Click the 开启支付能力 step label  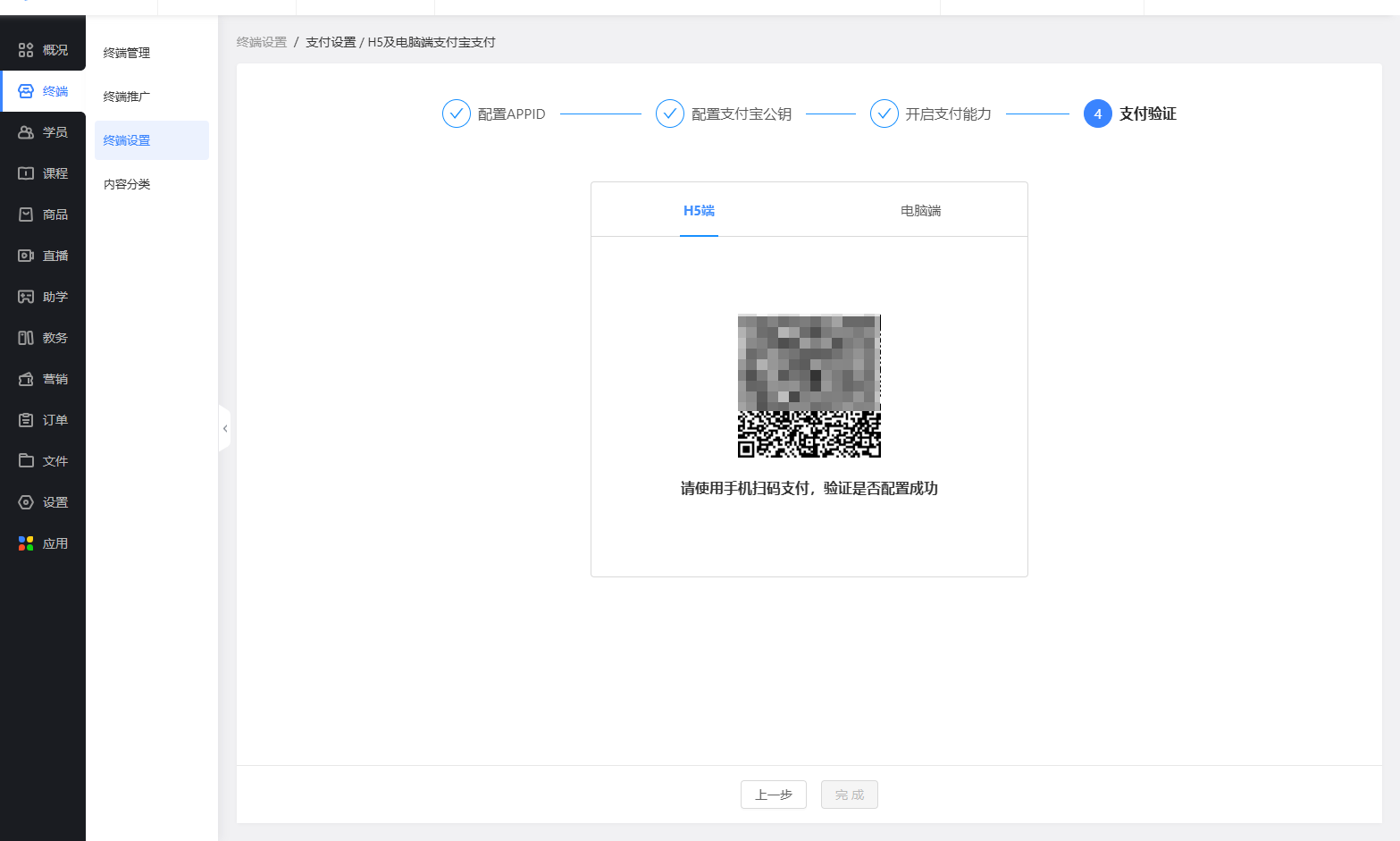tap(948, 114)
